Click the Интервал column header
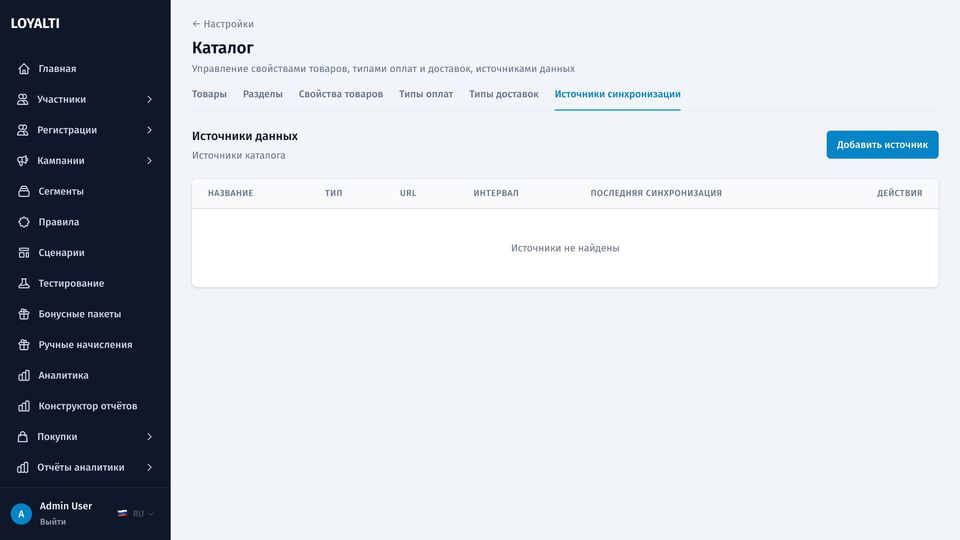The height and width of the screenshot is (540, 960). pos(496,193)
